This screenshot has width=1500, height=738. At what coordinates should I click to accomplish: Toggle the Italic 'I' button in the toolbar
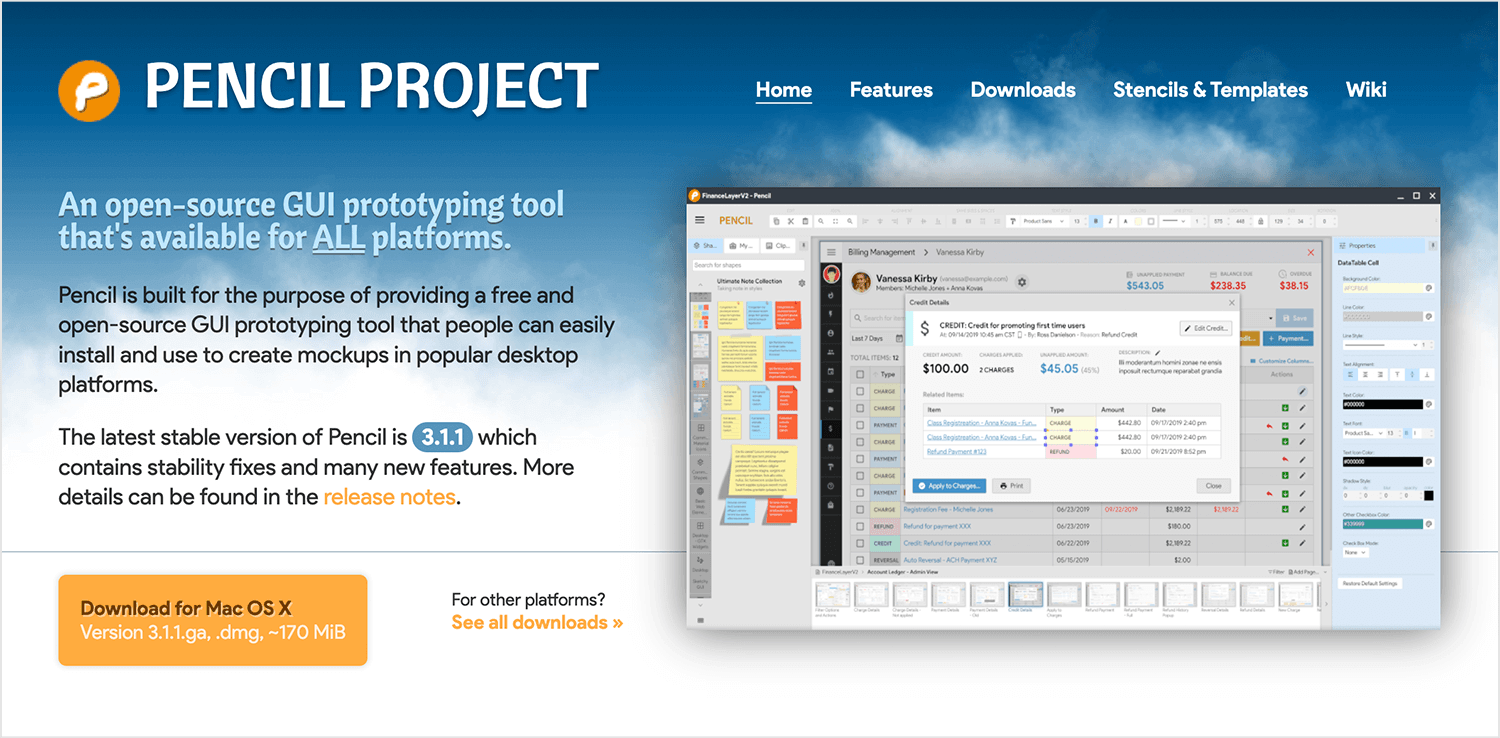pyautogui.click(x=1110, y=221)
